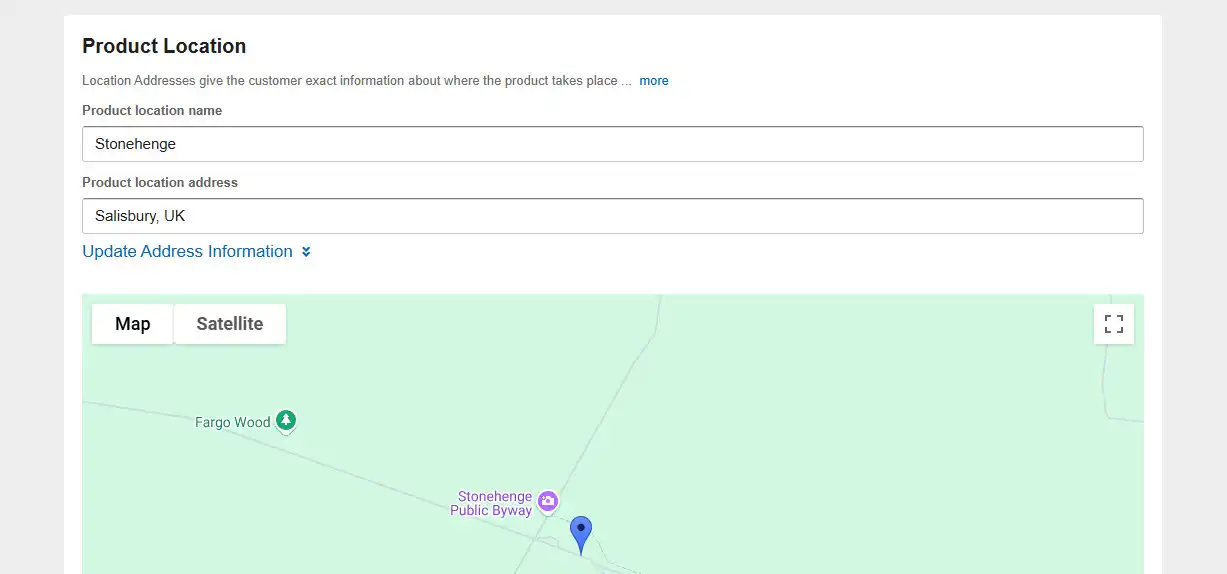The width and height of the screenshot is (1227, 574).
Task: Click the Fargo Wood map label
Action: pos(233,422)
